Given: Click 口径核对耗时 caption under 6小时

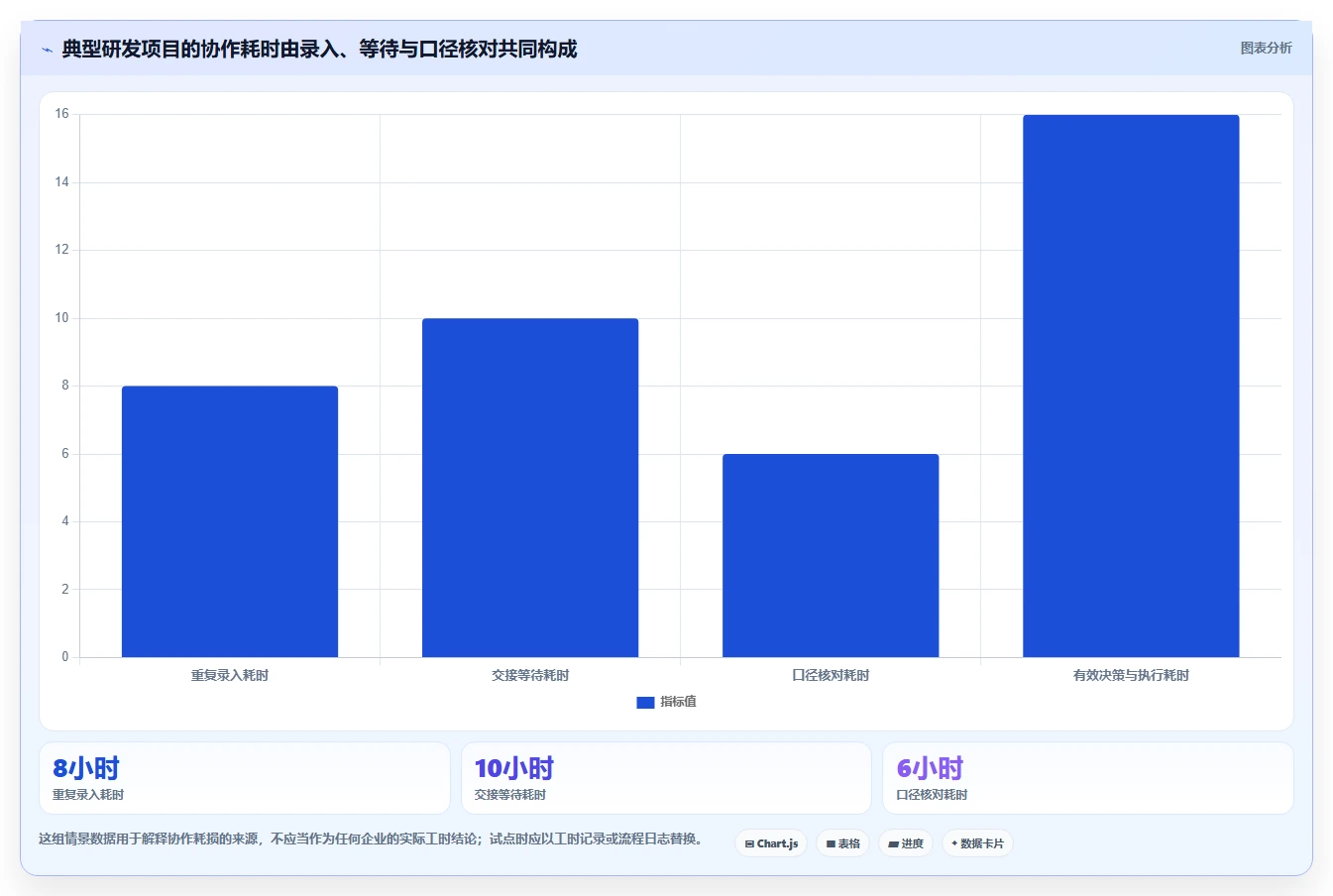Looking at the screenshot, I should [x=932, y=795].
